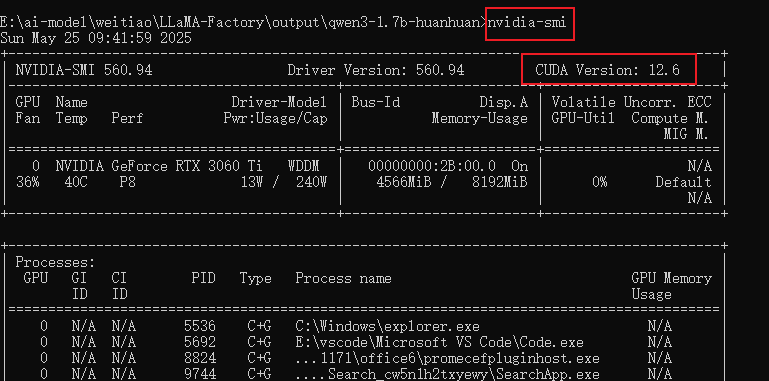Click the 40C temperature reading
Screen dimensions: 769x381
click(x=76, y=182)
